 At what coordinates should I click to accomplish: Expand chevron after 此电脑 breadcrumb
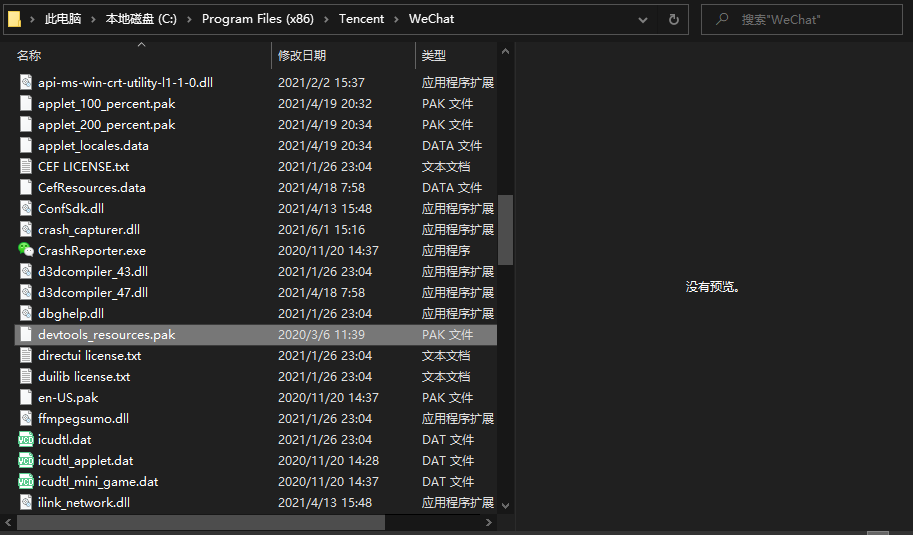(93, 19)
